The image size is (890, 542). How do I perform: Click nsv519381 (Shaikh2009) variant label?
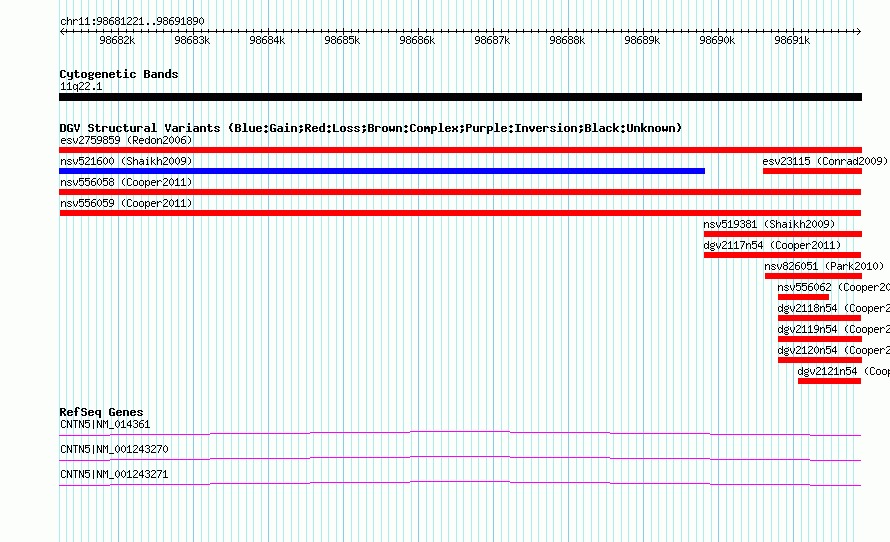coord(769,224)
